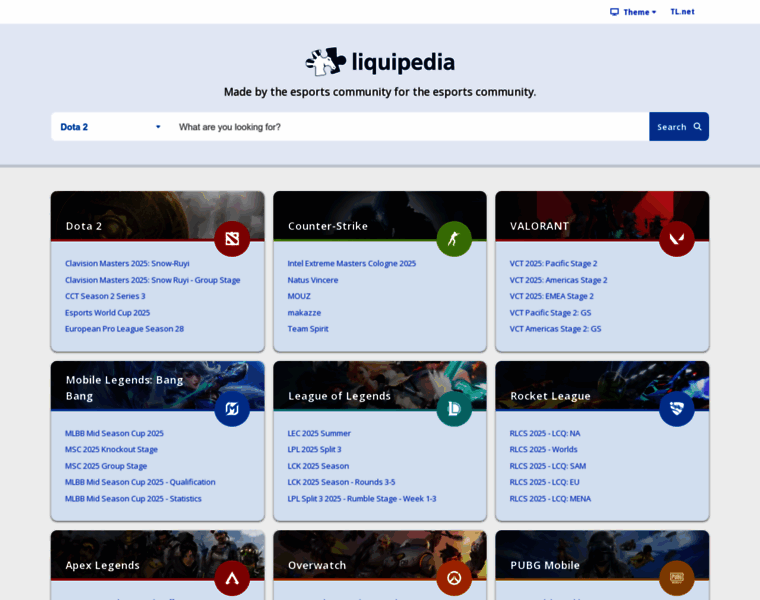The image size is (760, 600).
Task: Open CCT Season 2 Series 3 link
Action: click(x=105, y=296)
